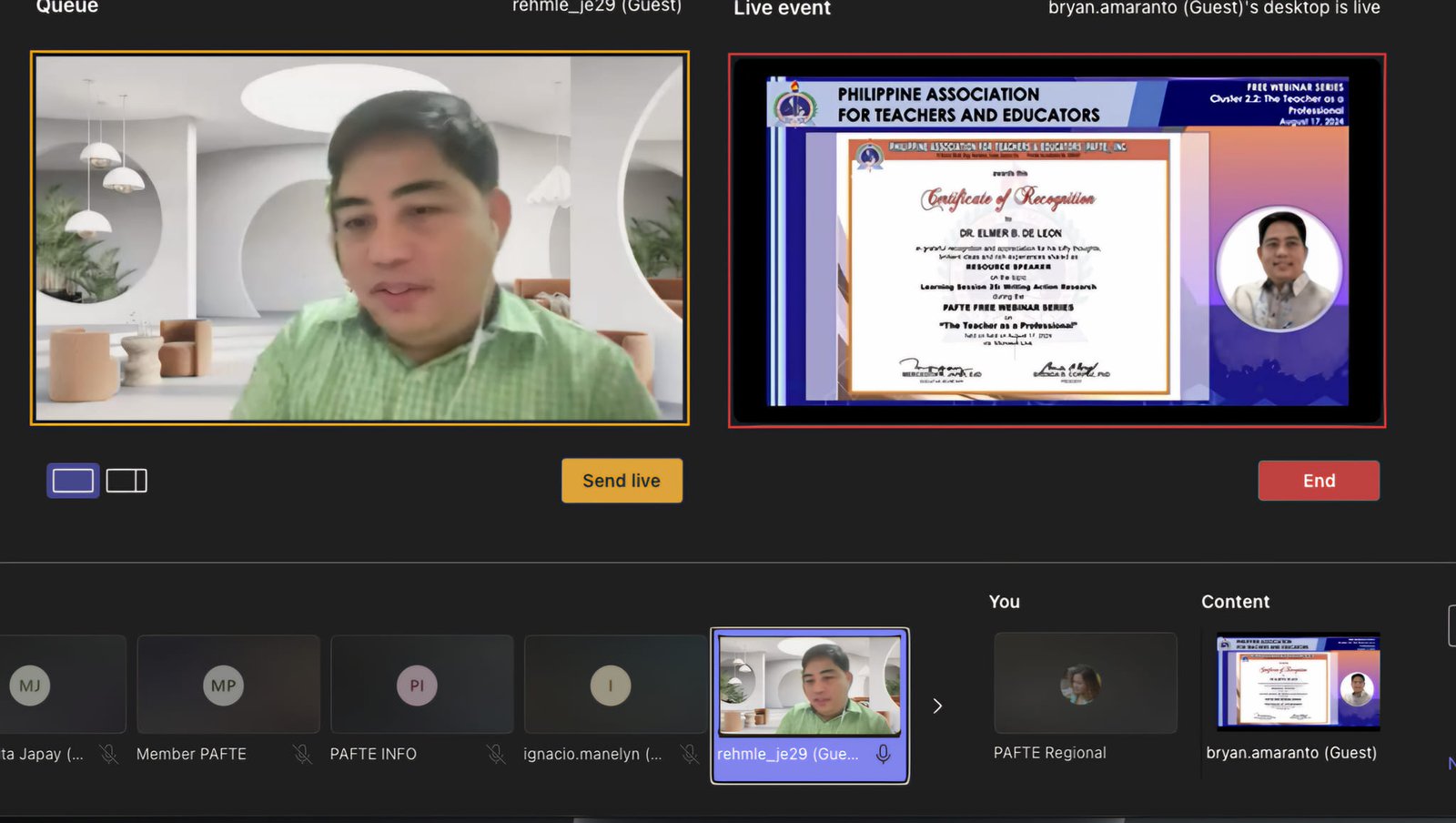Click the 'PAFTE Regional' name label
Image resolution: width=1456 pixels, height=823 pixels.
(x=1050, y=753)
